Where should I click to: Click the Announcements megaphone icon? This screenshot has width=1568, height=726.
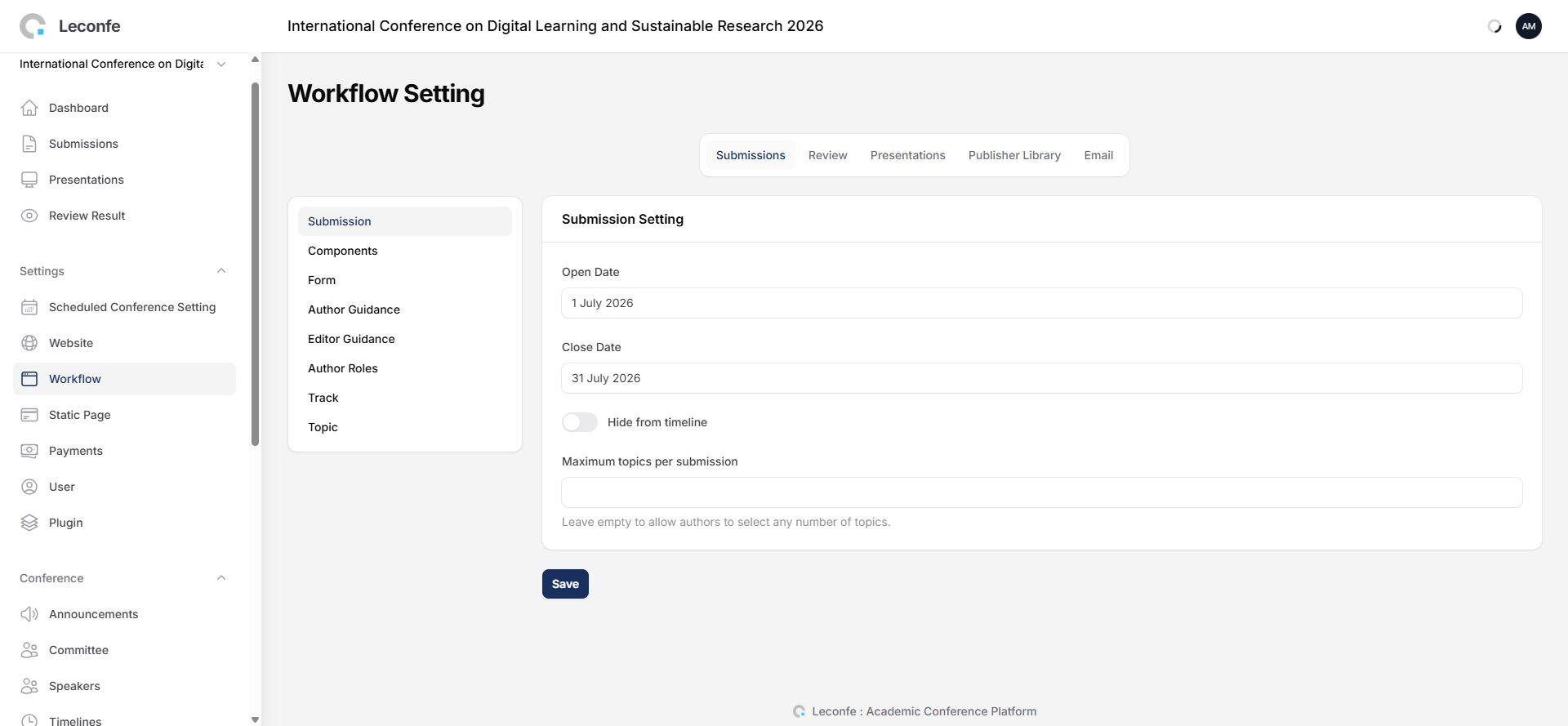pos(29,614)
